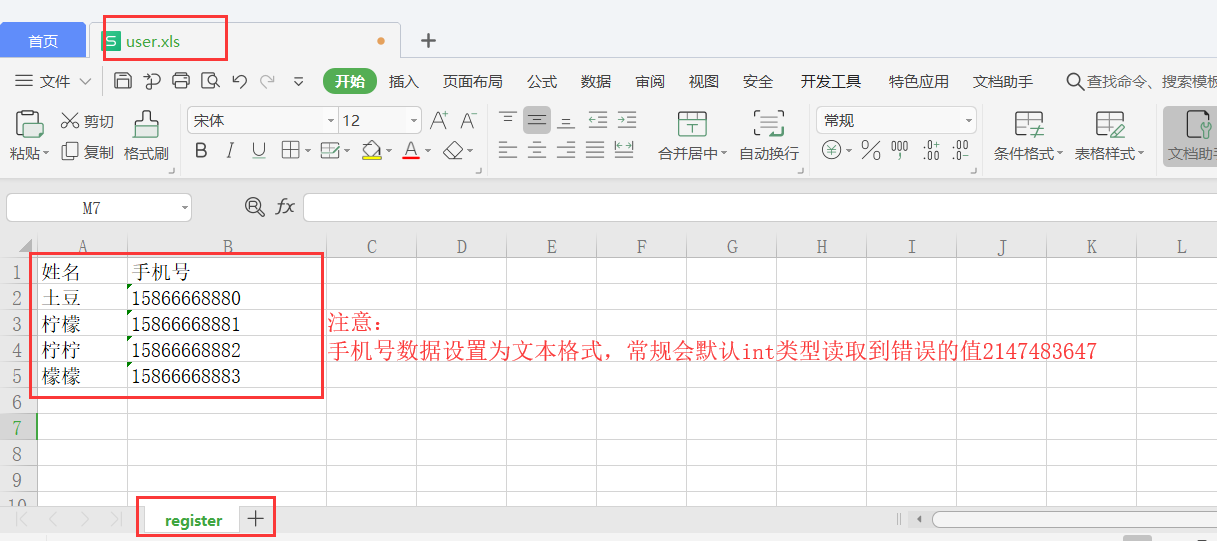Click the Undo arrow icon
The height and width of the screenshot is (541, 1217).
(239, 81)
